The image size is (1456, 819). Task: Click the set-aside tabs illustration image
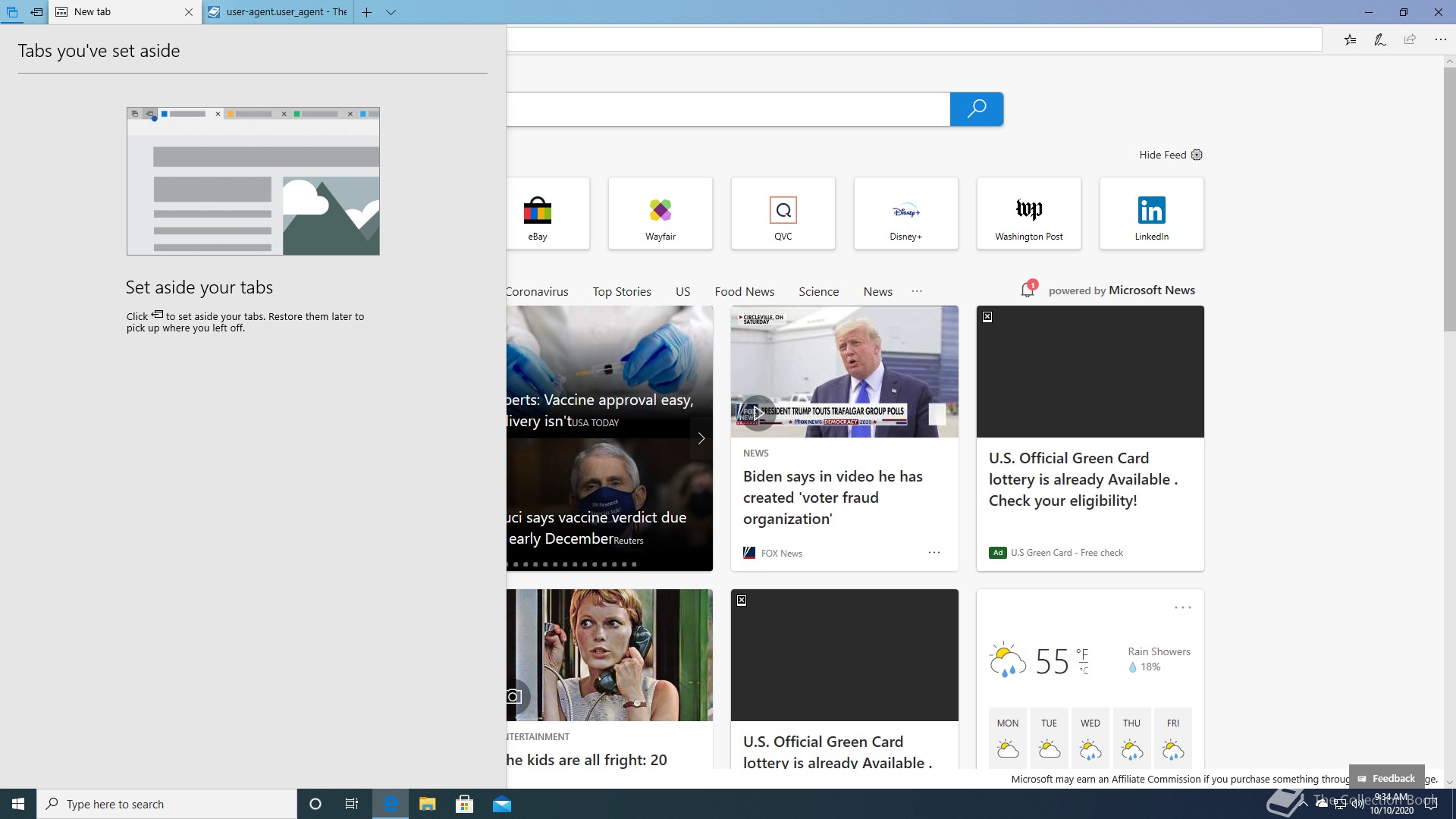[253, 181]
